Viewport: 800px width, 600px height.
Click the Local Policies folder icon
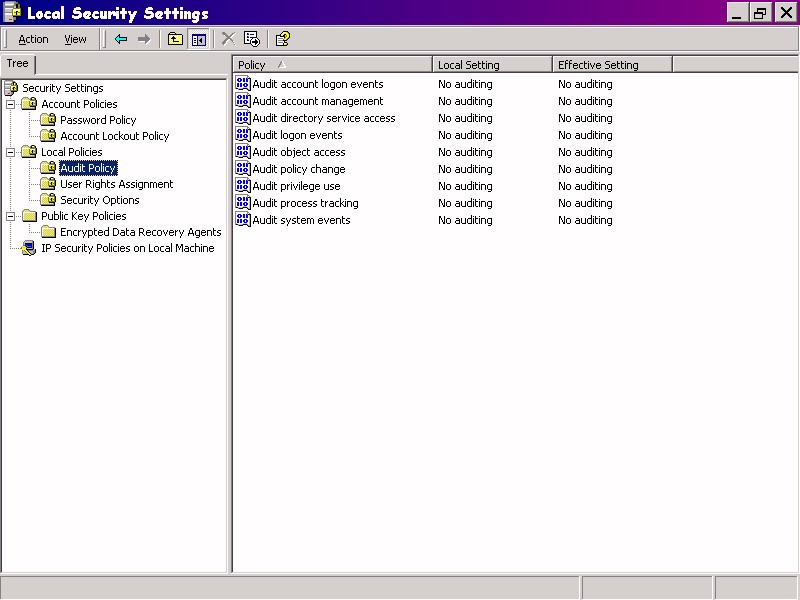(x=30, y=152)
